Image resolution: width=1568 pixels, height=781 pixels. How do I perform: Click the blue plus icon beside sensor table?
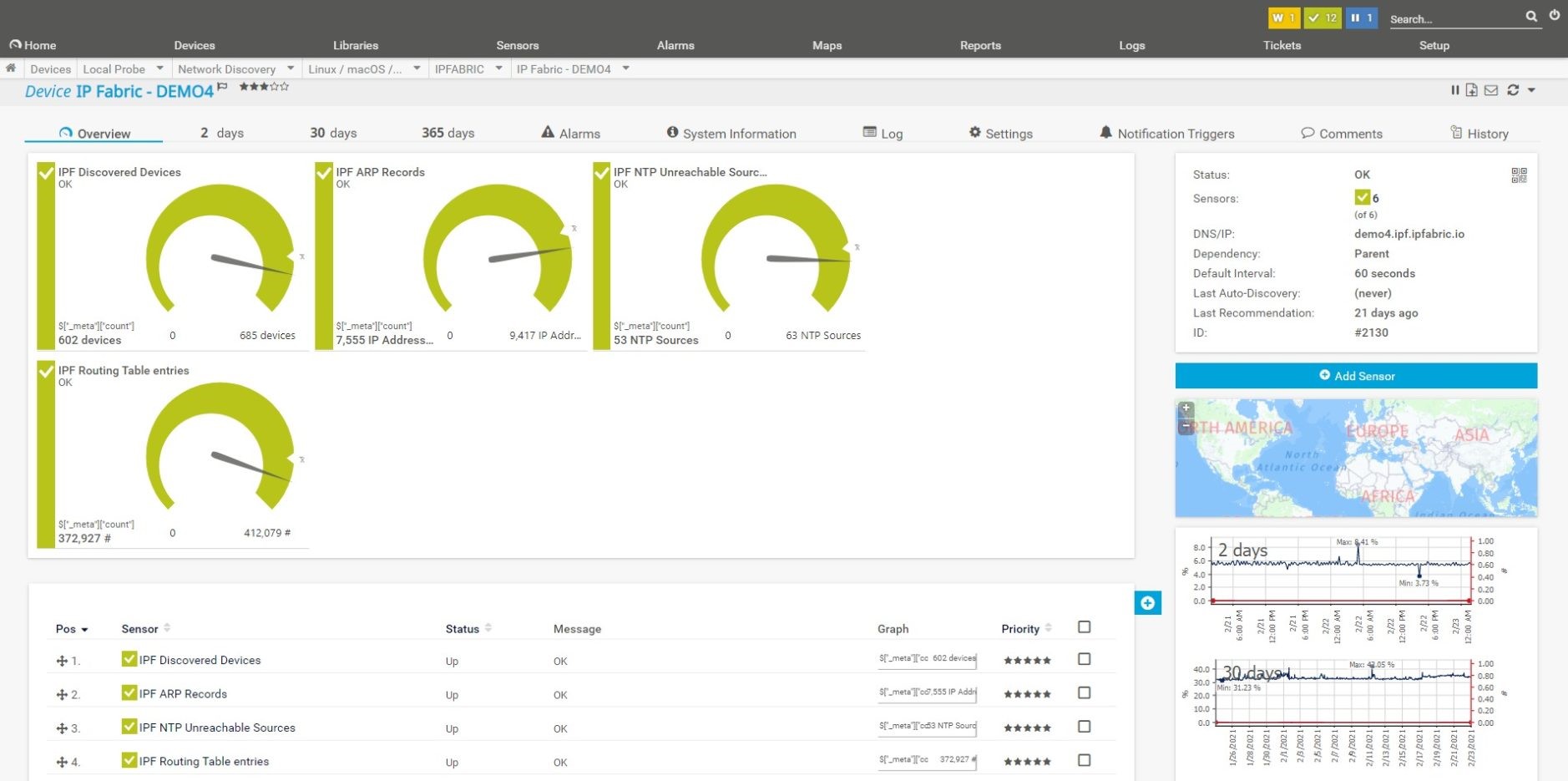coord(1147,603)
